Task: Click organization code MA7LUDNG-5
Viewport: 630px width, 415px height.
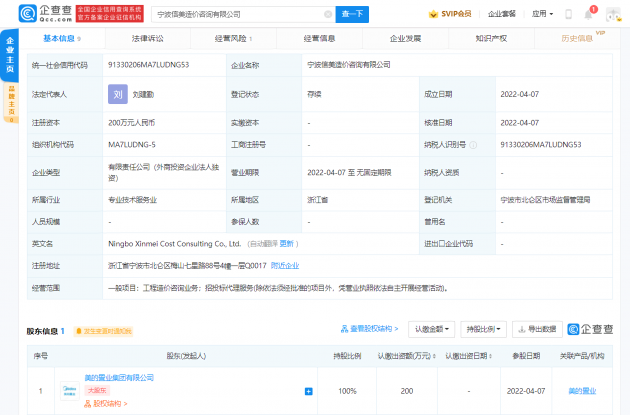Action: click(x=132, y=145)
